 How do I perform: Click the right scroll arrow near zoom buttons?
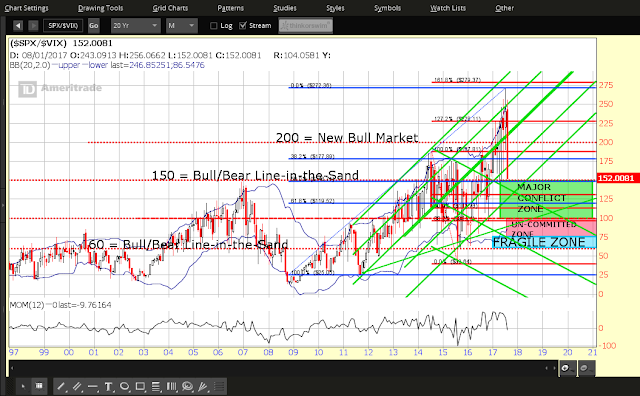pos(555,368)
